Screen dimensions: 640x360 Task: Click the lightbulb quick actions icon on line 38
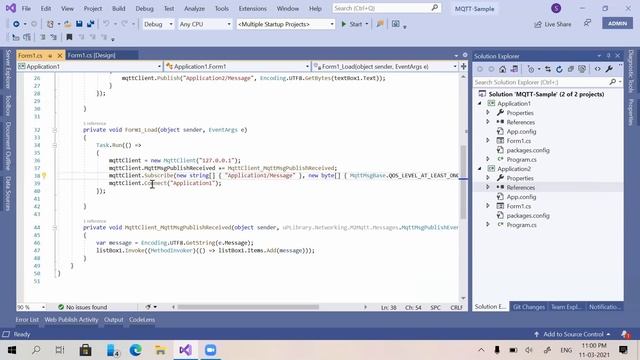[44, 176]
